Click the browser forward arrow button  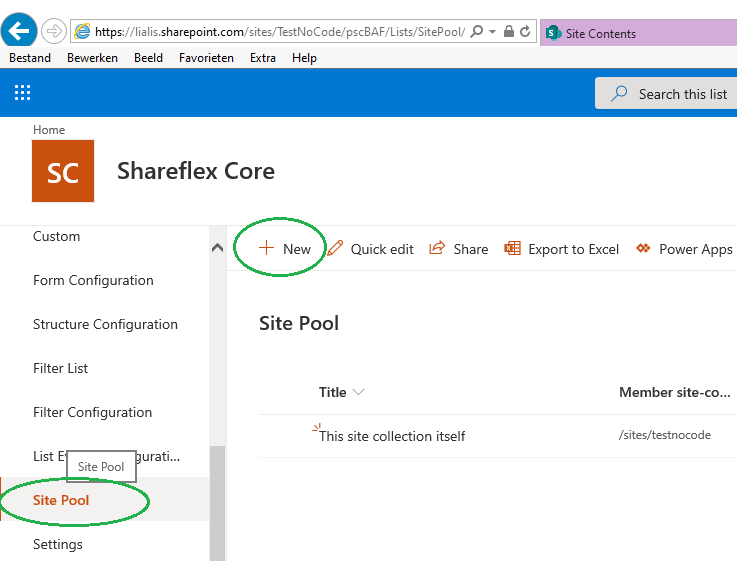click(54, 31)
